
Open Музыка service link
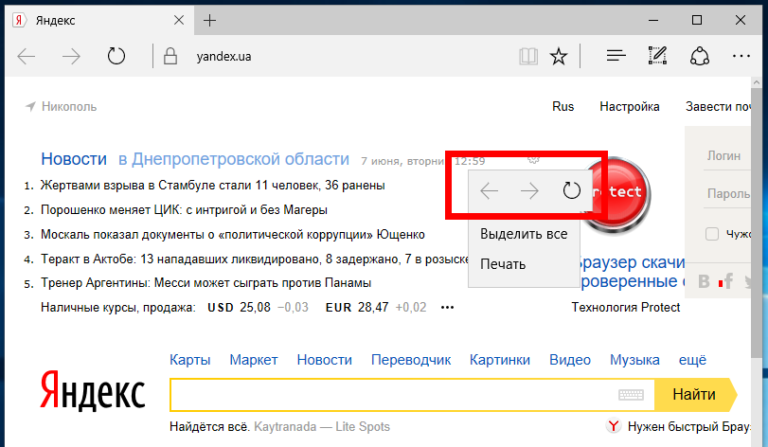[x=634, y=360]
